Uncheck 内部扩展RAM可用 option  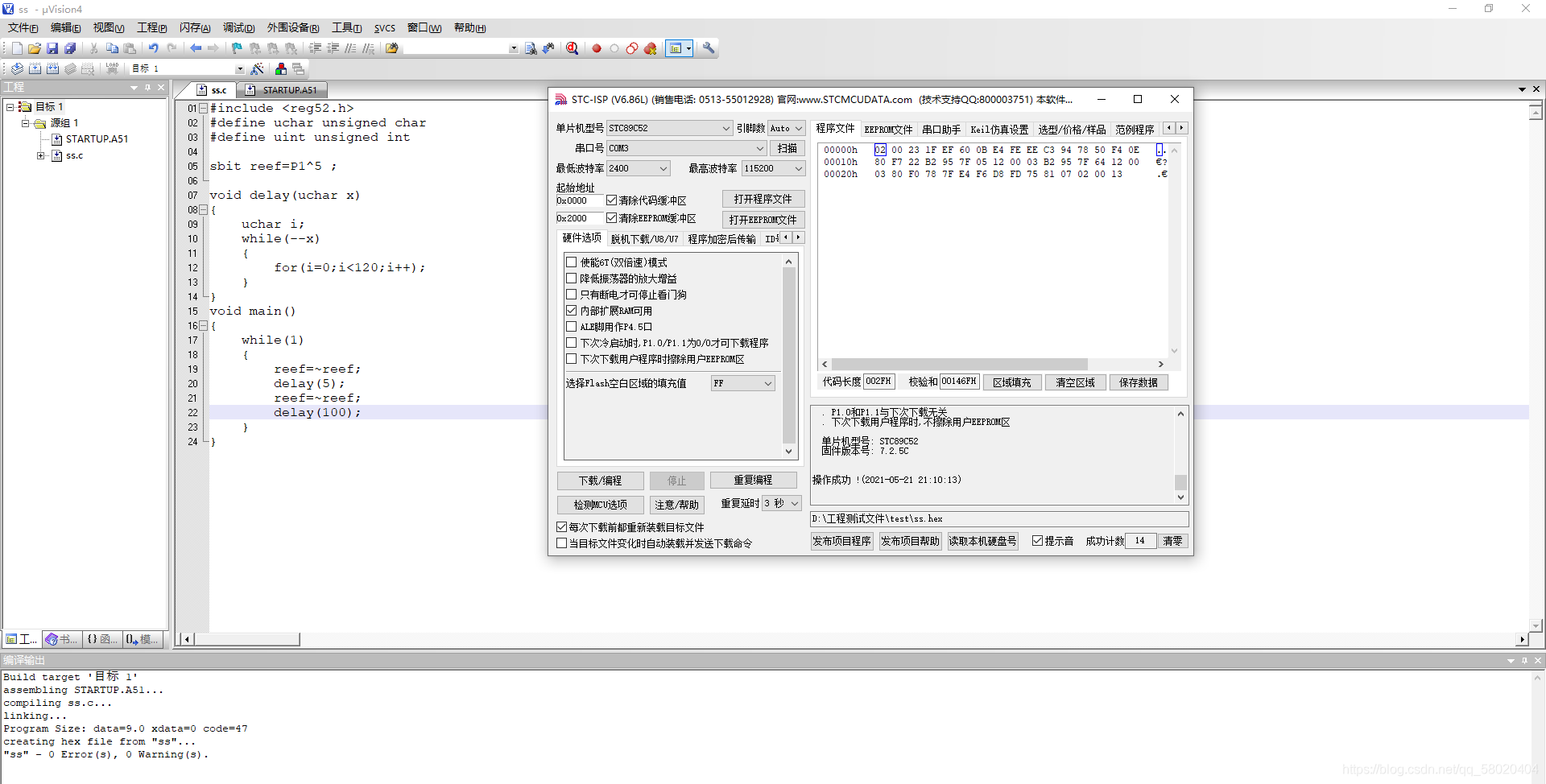point(571,311)
